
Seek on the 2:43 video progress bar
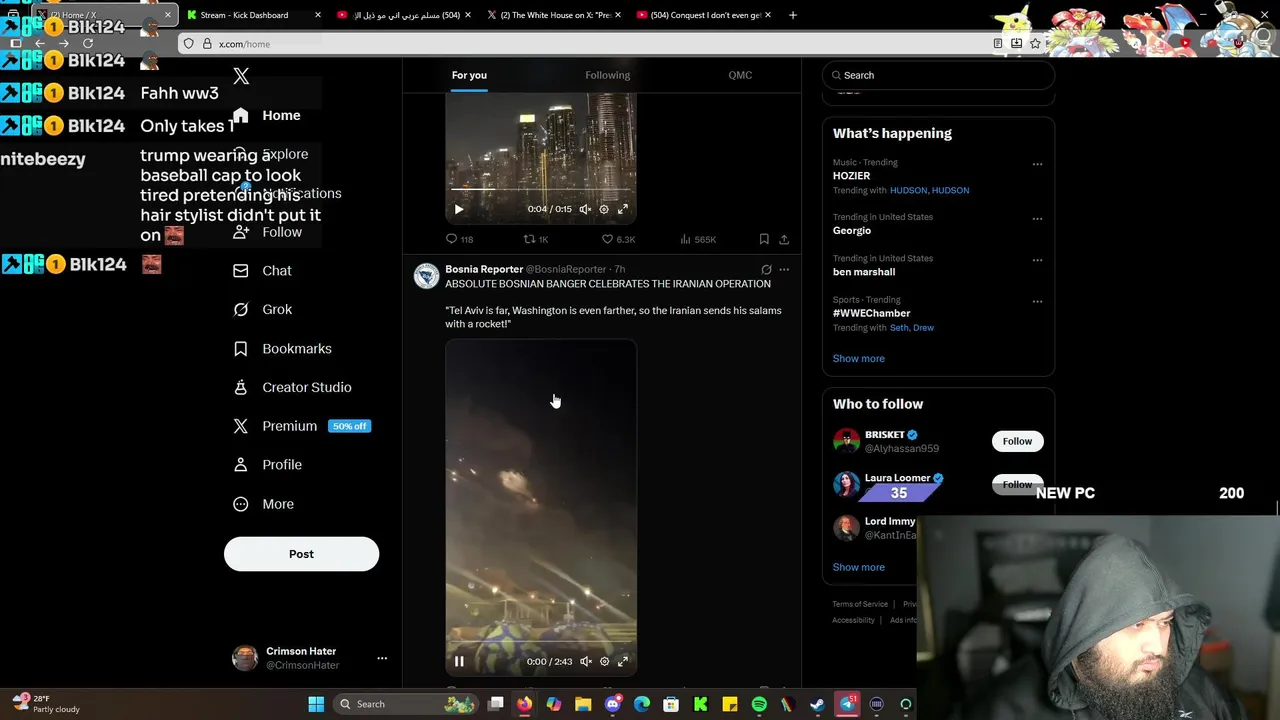click(x=540, y=640)
